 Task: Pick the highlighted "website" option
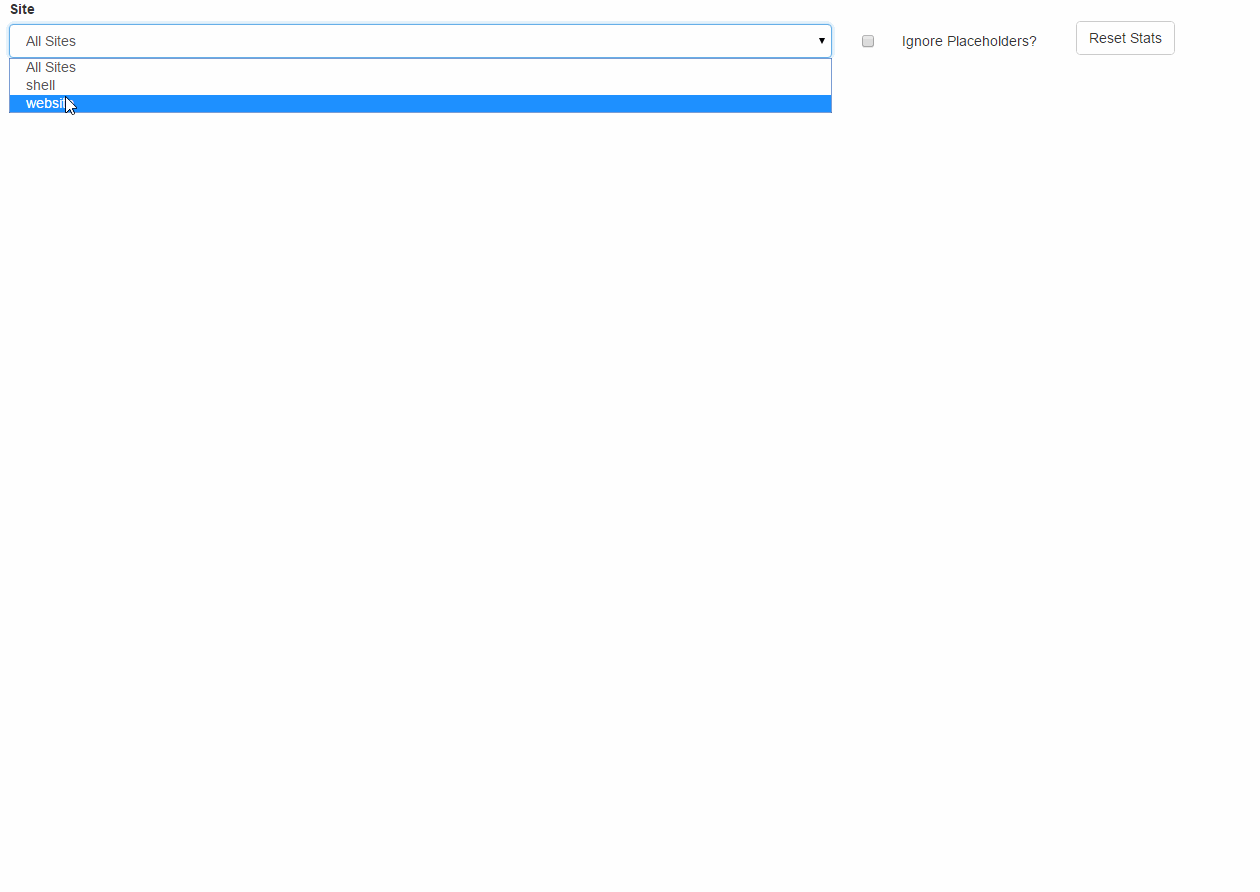(420, 103)
